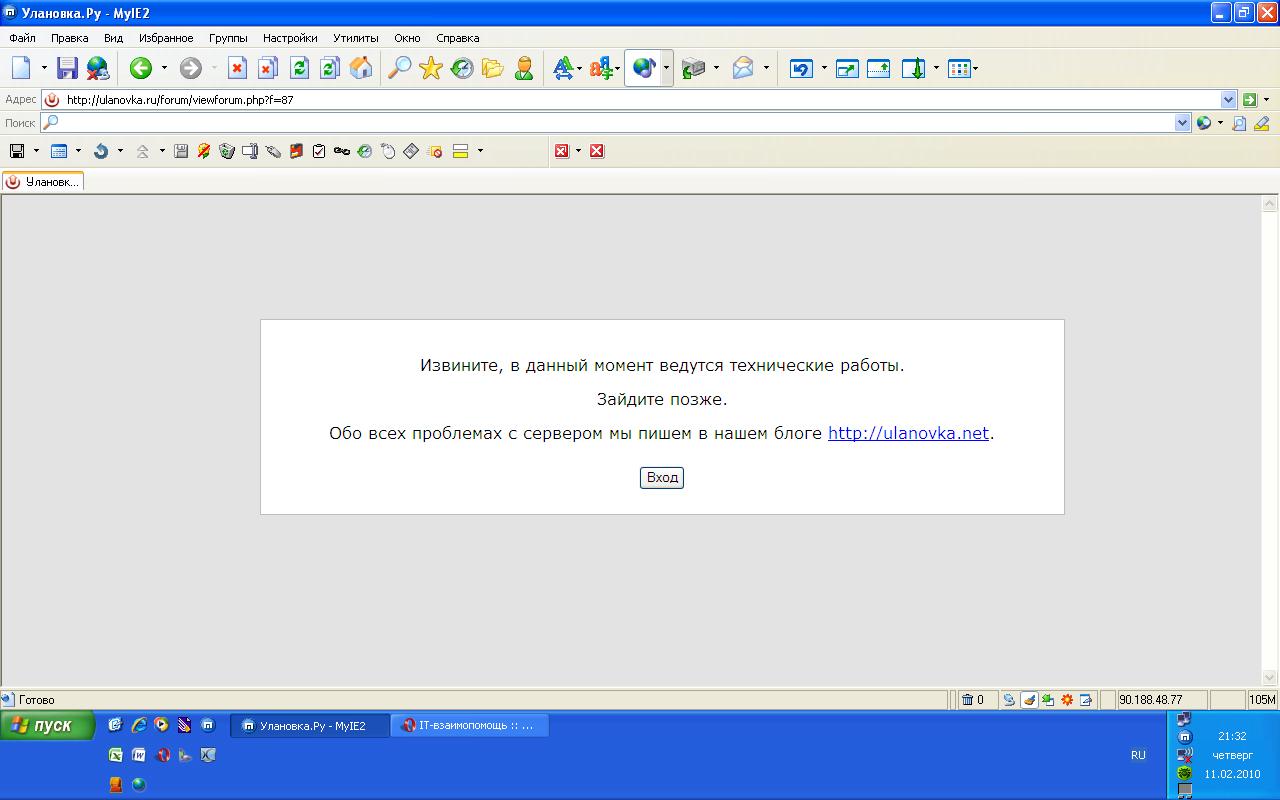Open the Настройки menu
The width and height of the screenshot is (1280, 800).
[x=290, y=38]
